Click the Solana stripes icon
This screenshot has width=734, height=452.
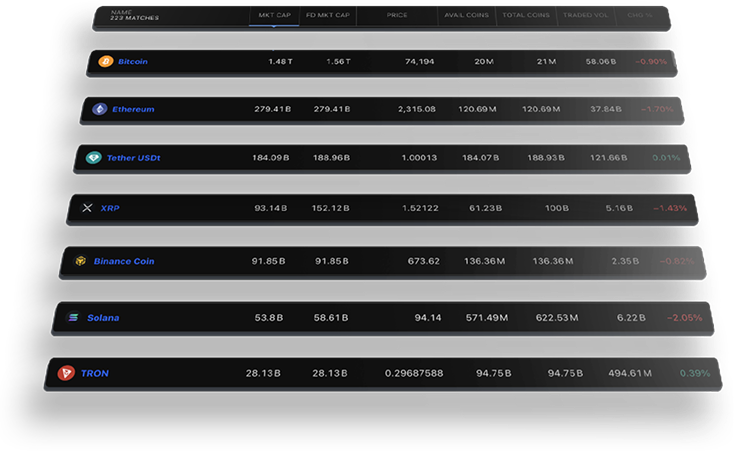click(x=73, y=317)
